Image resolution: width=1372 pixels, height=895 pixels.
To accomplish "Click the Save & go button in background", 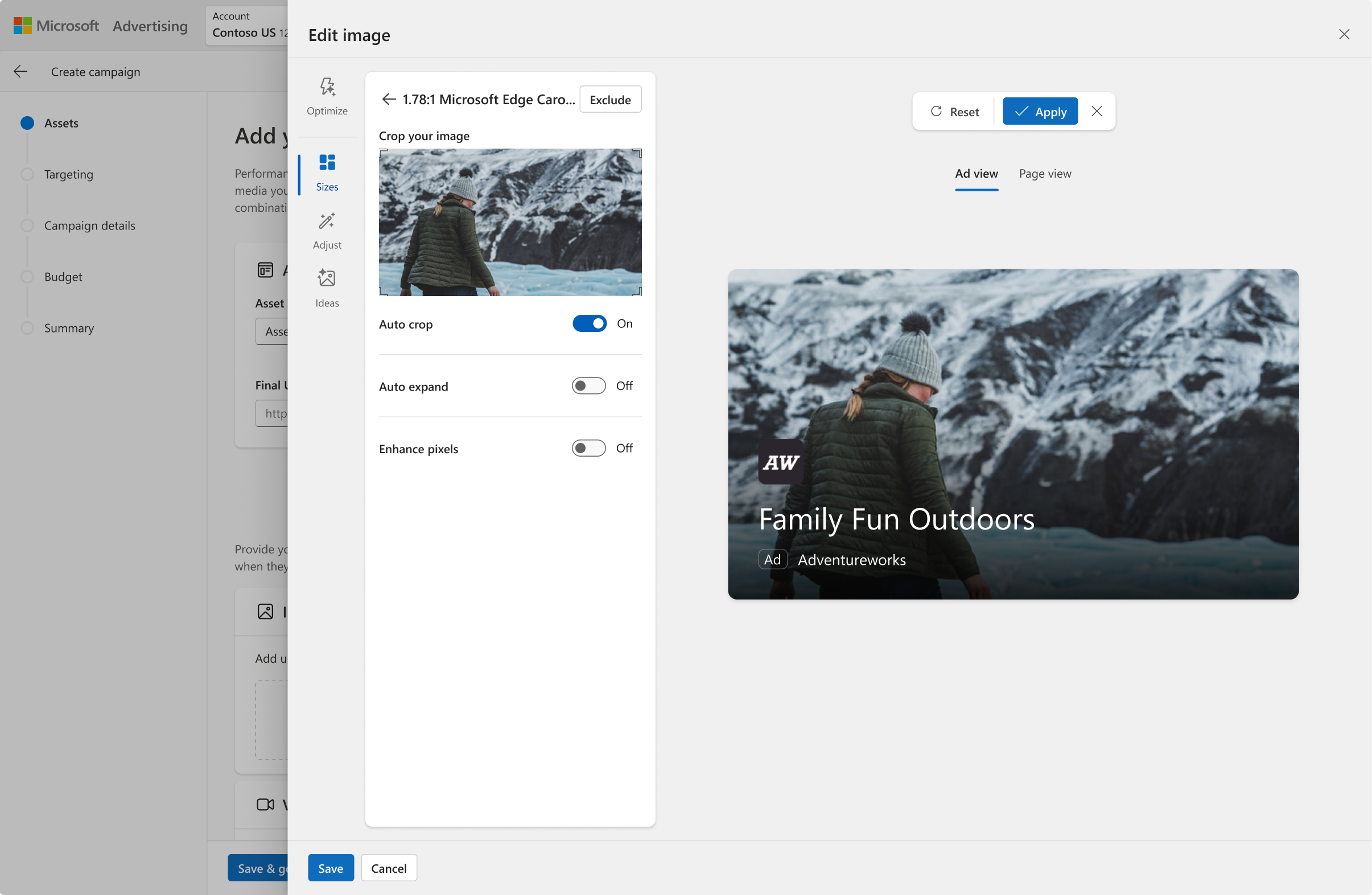I will pyautogui.click(x=258, y=867).
